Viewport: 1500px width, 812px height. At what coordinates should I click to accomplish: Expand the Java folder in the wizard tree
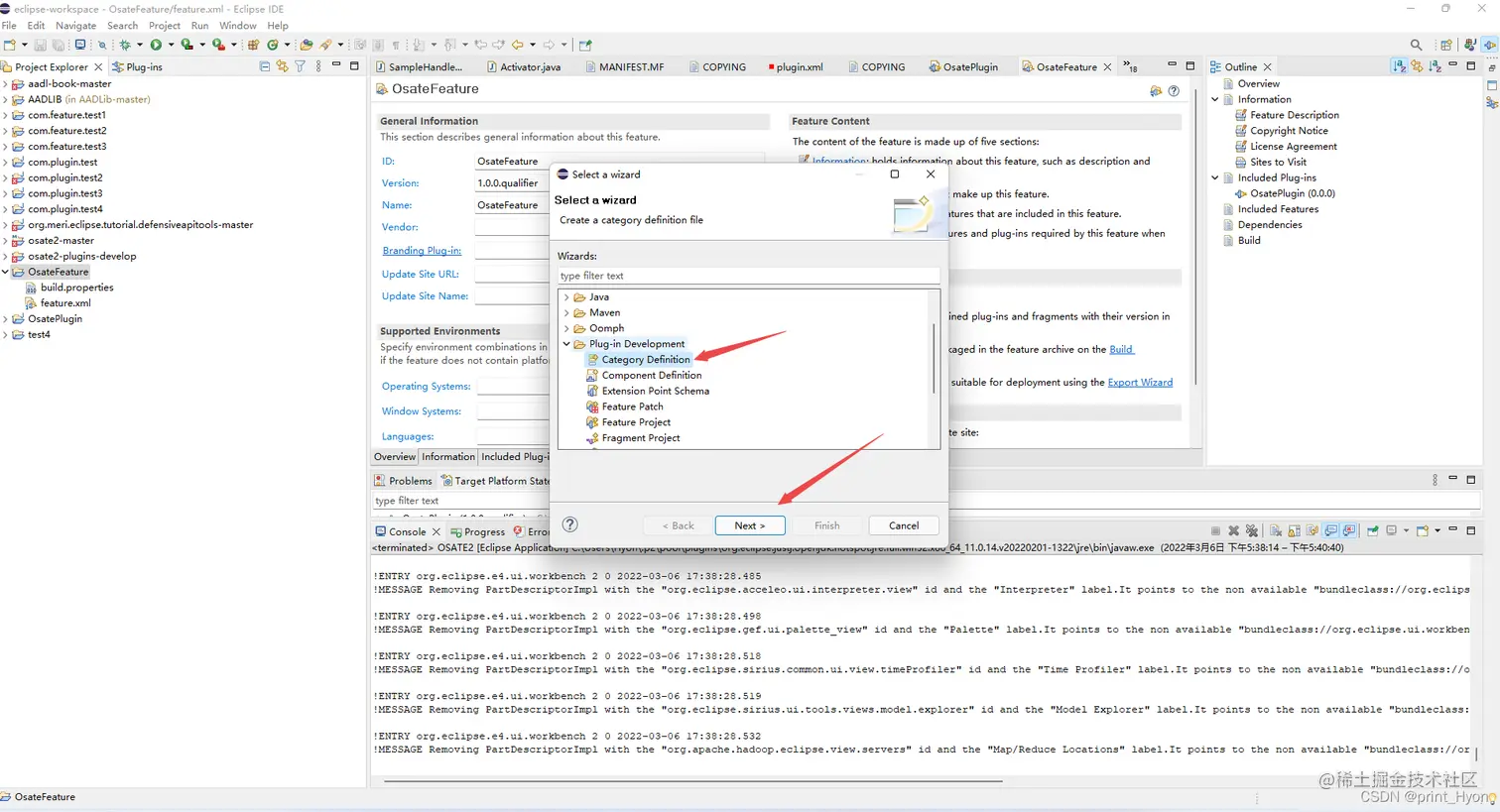tap(566, 297)
